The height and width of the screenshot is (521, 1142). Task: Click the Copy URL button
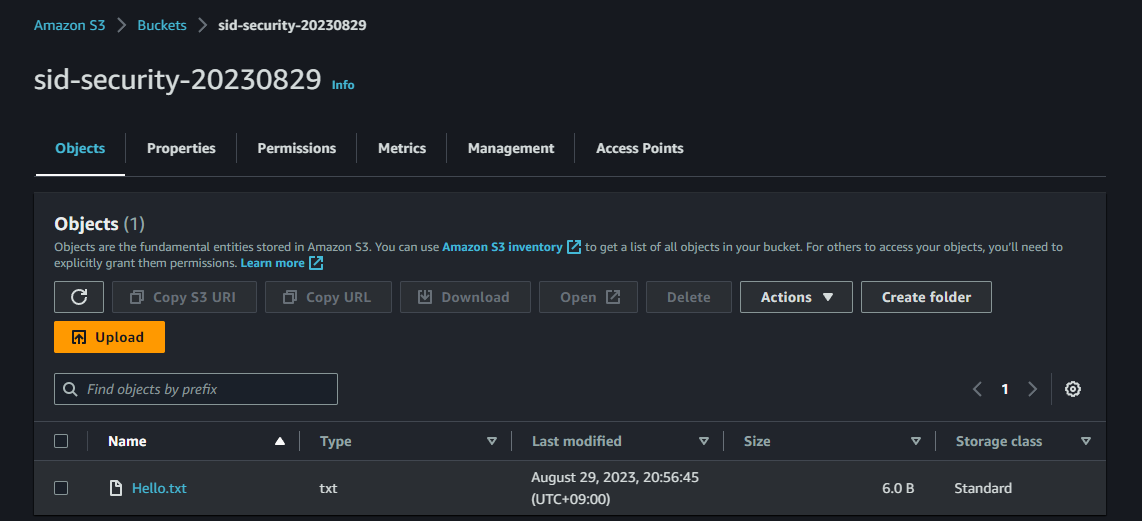coord(328,297)
